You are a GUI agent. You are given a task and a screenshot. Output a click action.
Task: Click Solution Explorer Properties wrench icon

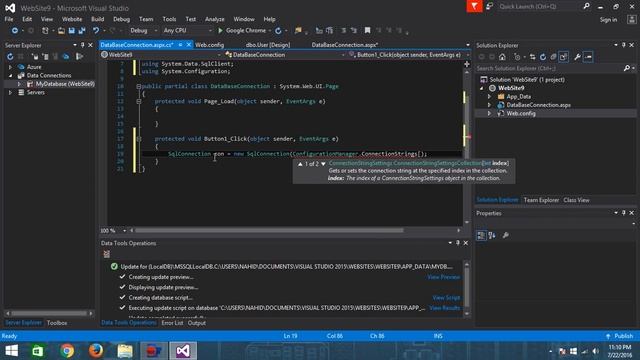click(577, 57)
